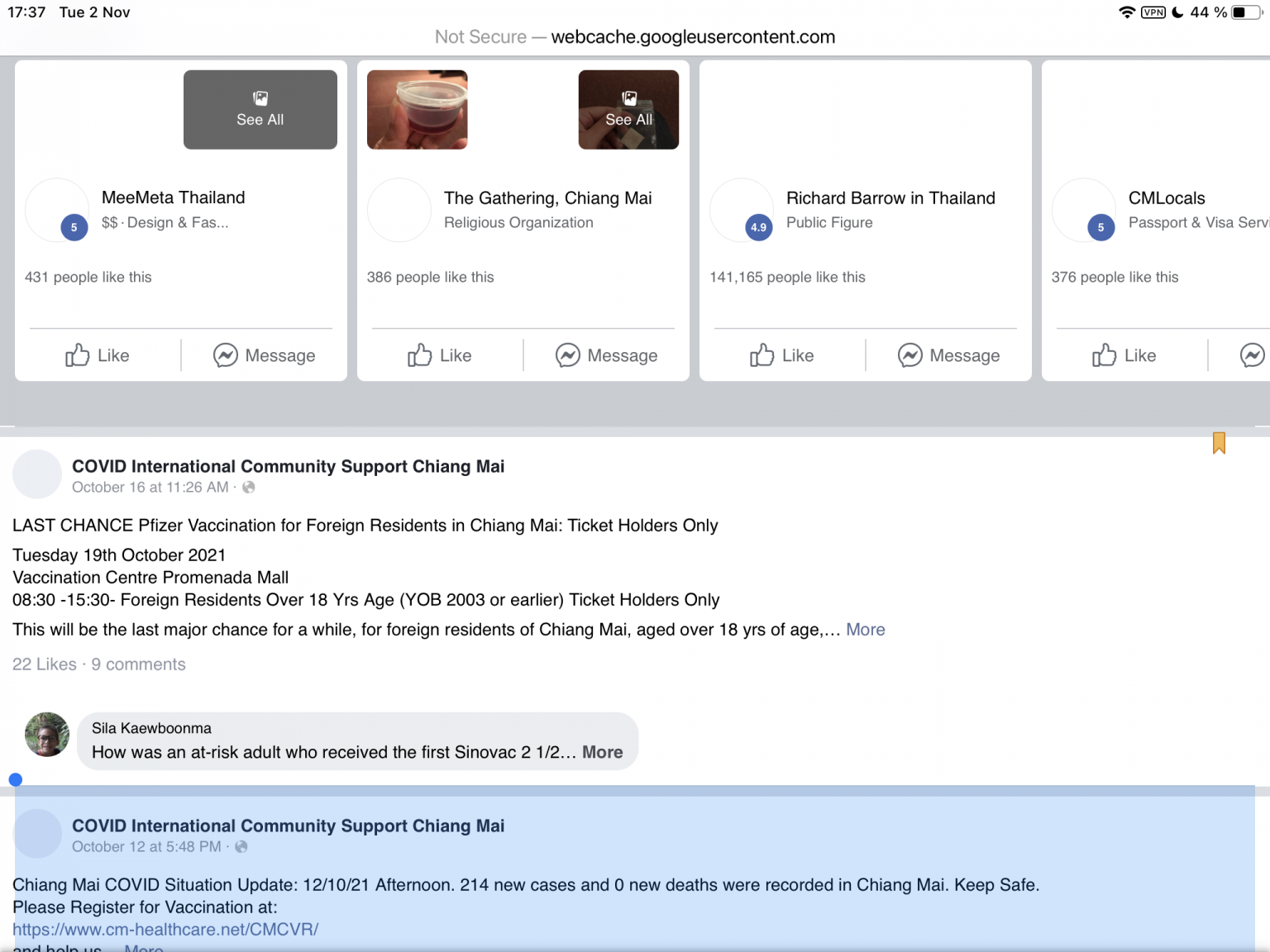This screenshot has width=1270, height=952.
Task: Open The Gathering, Chiang Mai page title
Action: click(548, 198)
